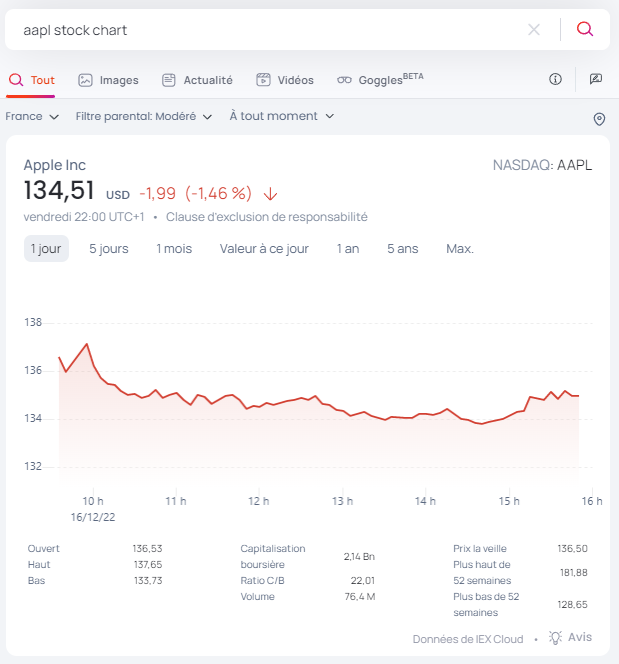Viewport: 619px width, 664px height.
Task: Click the Images tab icon
Action: 85,80
